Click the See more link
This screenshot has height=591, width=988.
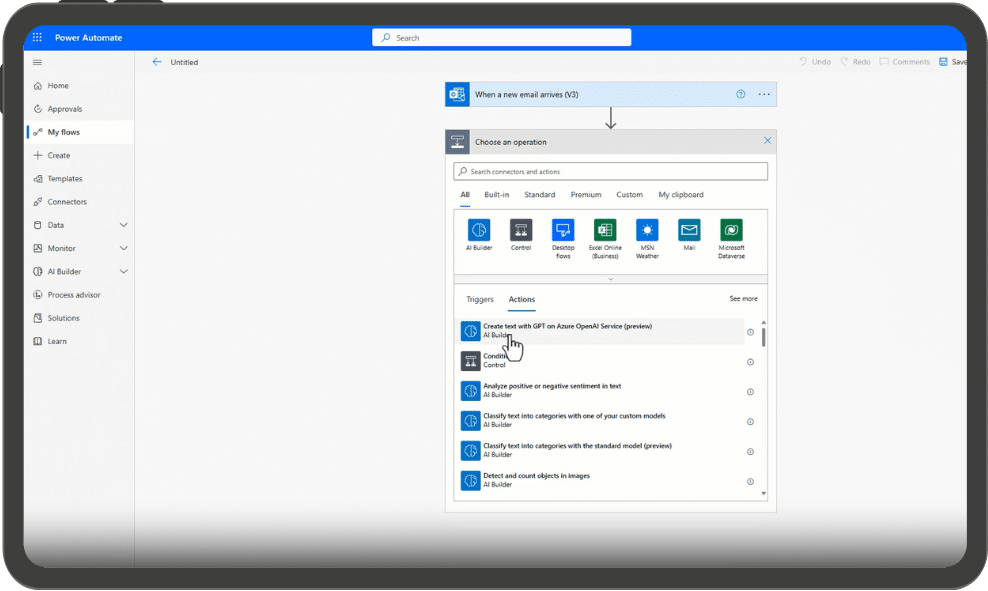744,299
